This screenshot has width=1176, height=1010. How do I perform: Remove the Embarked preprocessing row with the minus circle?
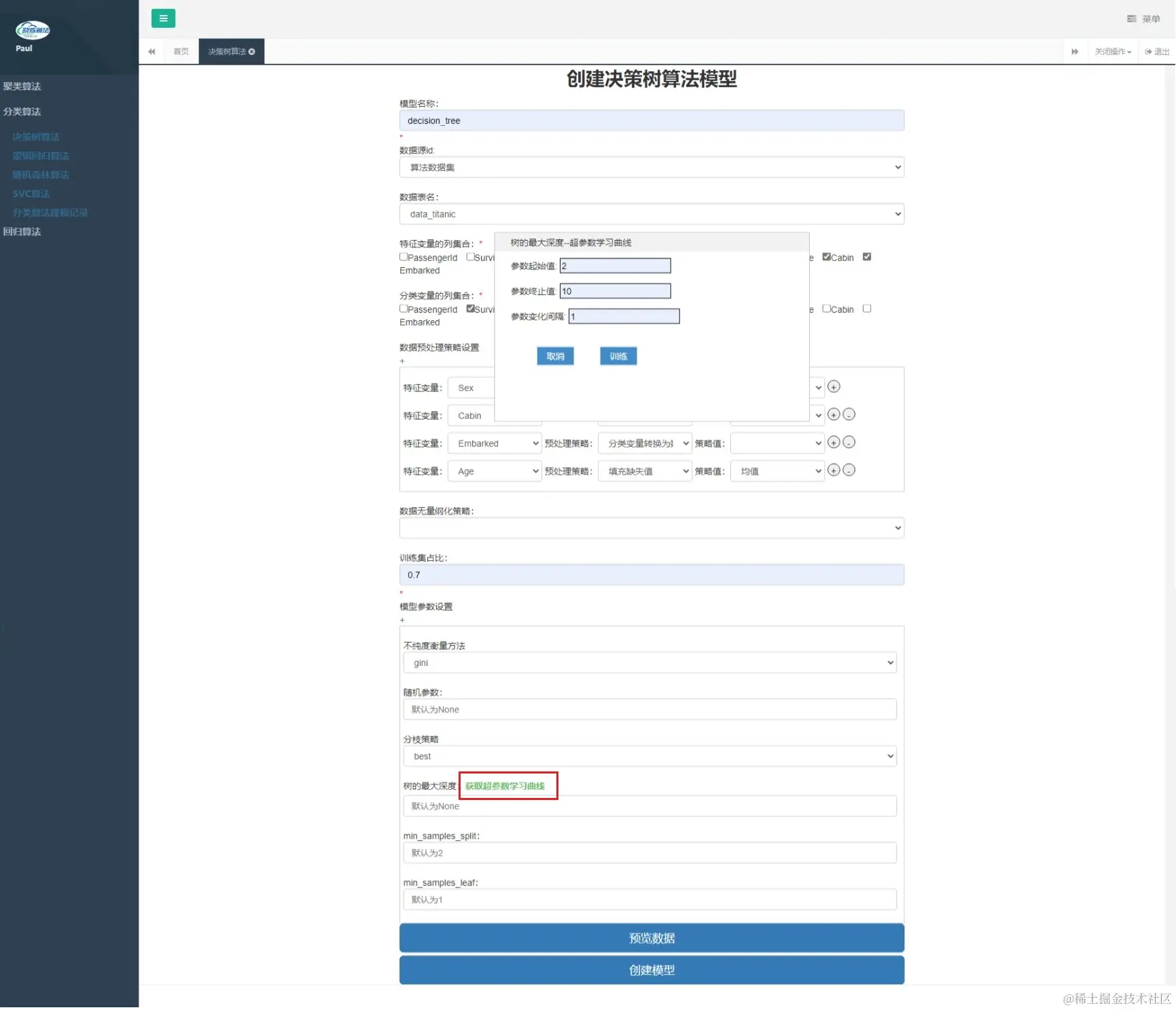pos(849,442)
